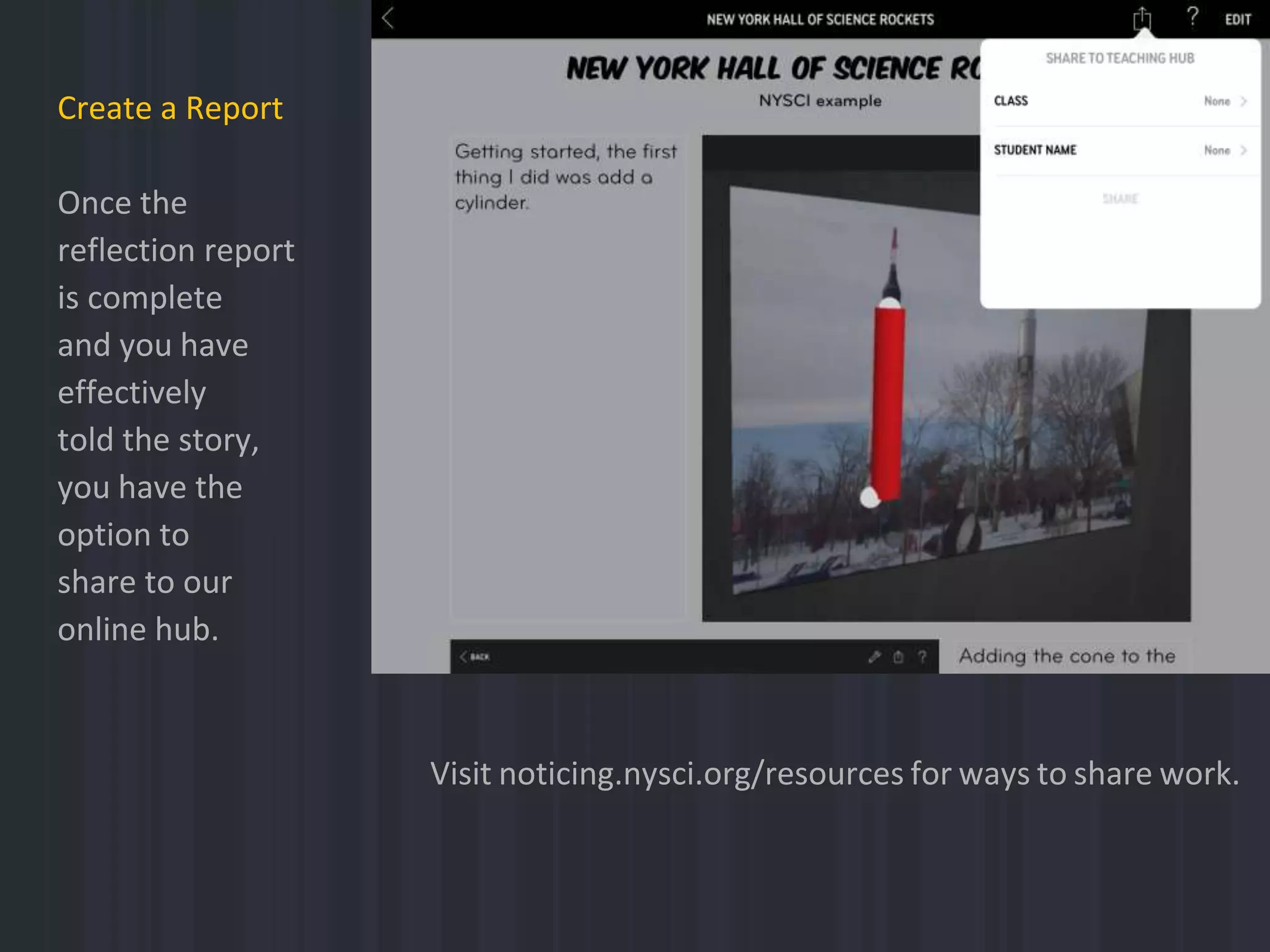Open the STUDENT NAME selector row
The image size is (1270, 952).
click(x=1120, y=151)
